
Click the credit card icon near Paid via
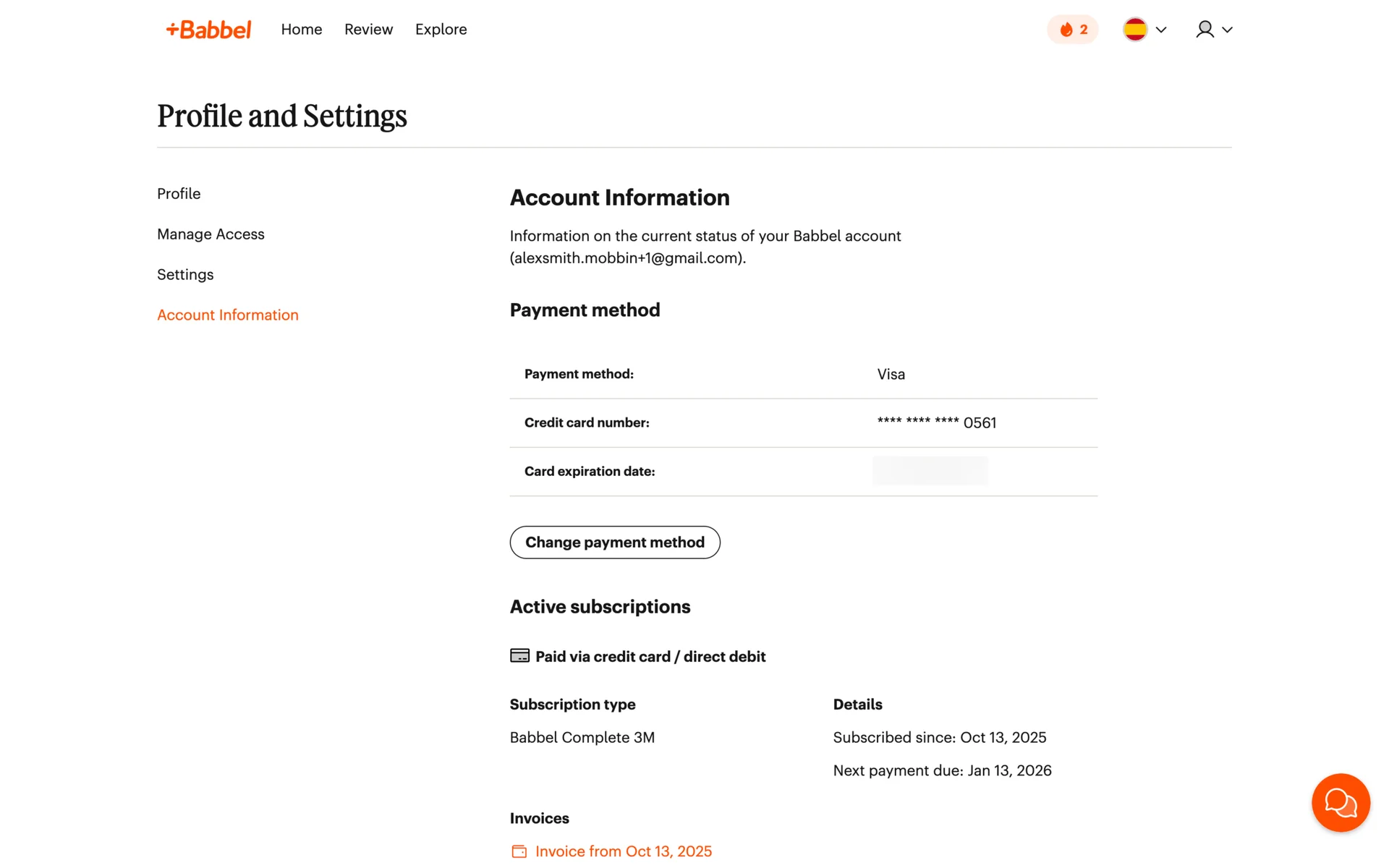point(519,656)
